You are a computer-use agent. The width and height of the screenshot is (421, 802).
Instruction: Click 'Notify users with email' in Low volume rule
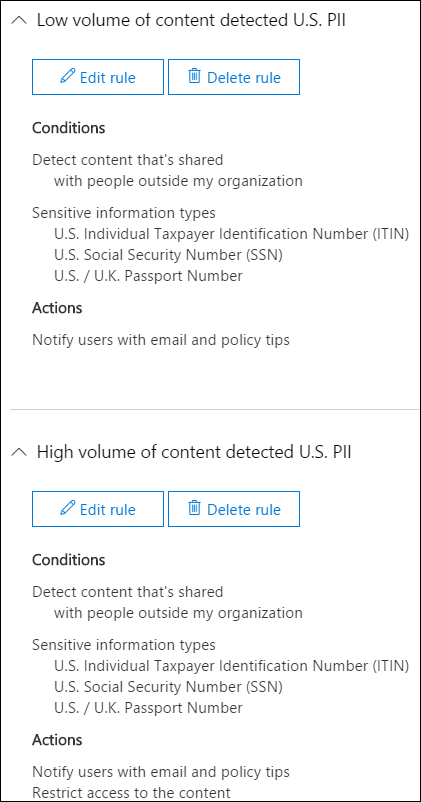click(161, 340)
